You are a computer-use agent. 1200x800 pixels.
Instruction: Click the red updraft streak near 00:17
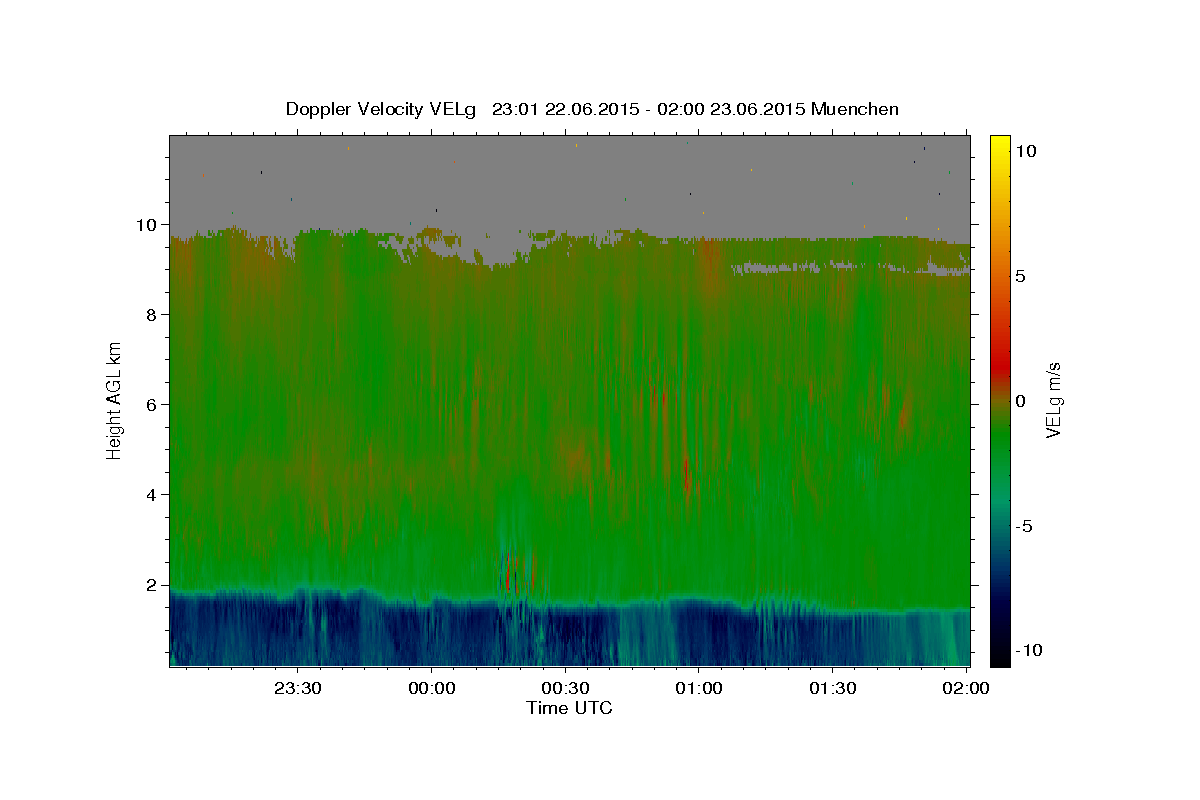click(509, 571)
